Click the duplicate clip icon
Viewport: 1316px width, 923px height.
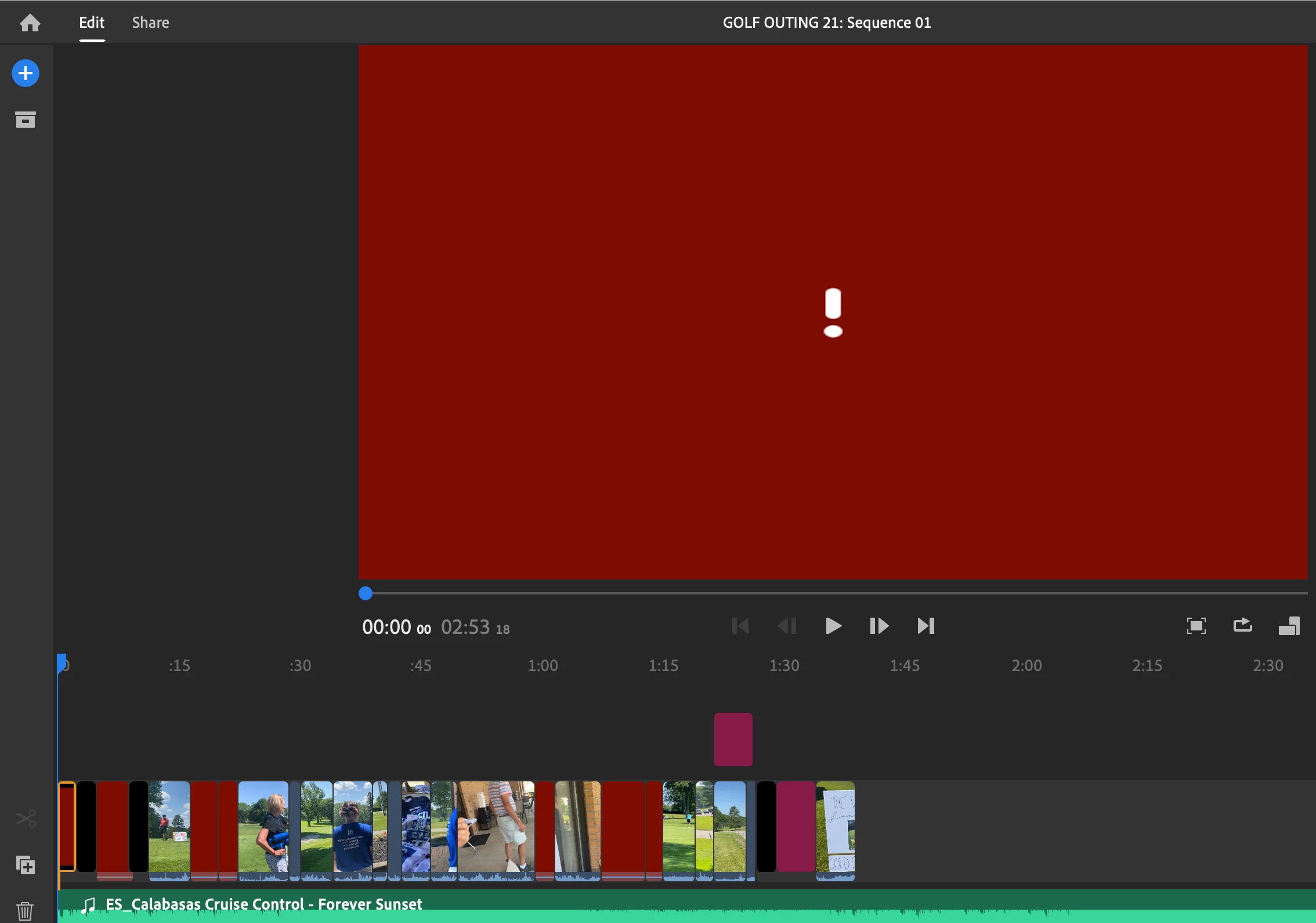coord(26,866)
